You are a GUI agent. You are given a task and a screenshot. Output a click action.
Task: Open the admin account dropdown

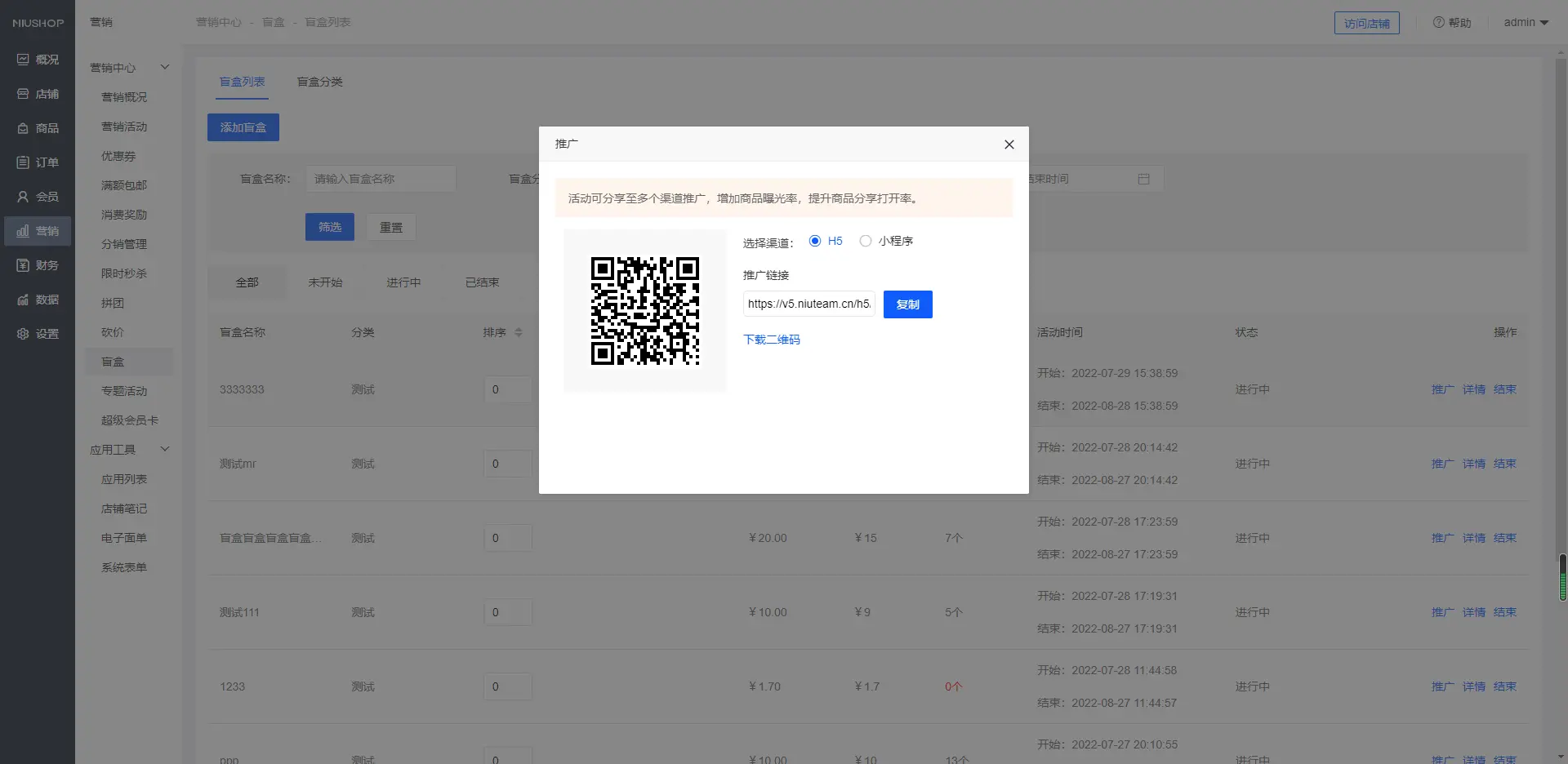[x=1526, y=23]
